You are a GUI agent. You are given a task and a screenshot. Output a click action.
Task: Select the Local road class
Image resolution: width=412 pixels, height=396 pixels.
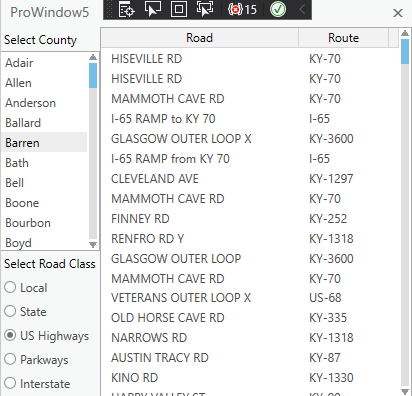(26, 288)
